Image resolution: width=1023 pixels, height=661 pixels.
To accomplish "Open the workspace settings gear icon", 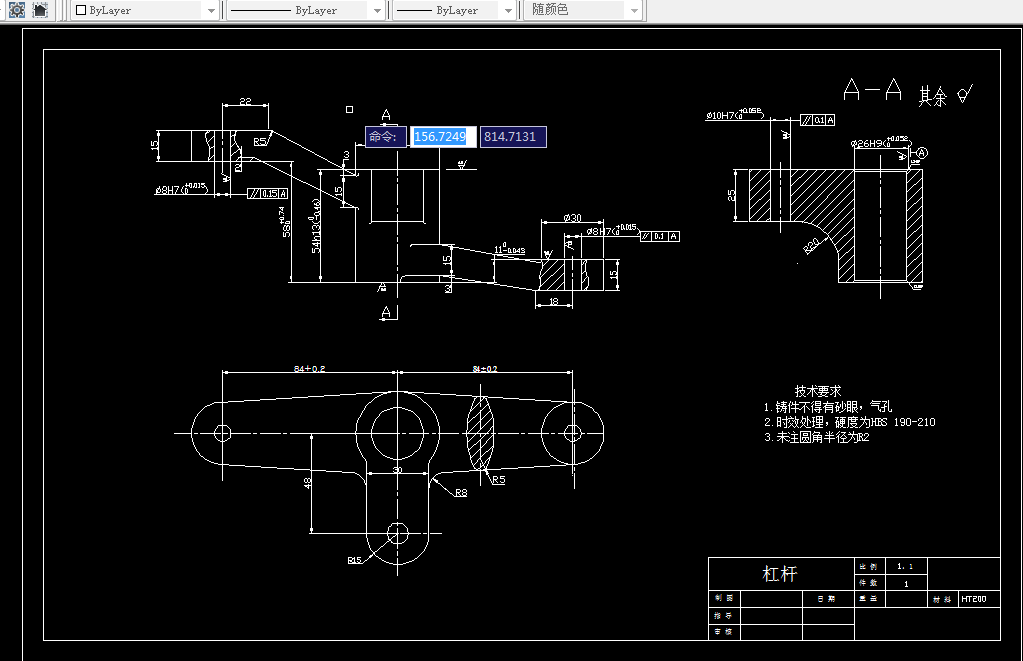I will point(16,9).
